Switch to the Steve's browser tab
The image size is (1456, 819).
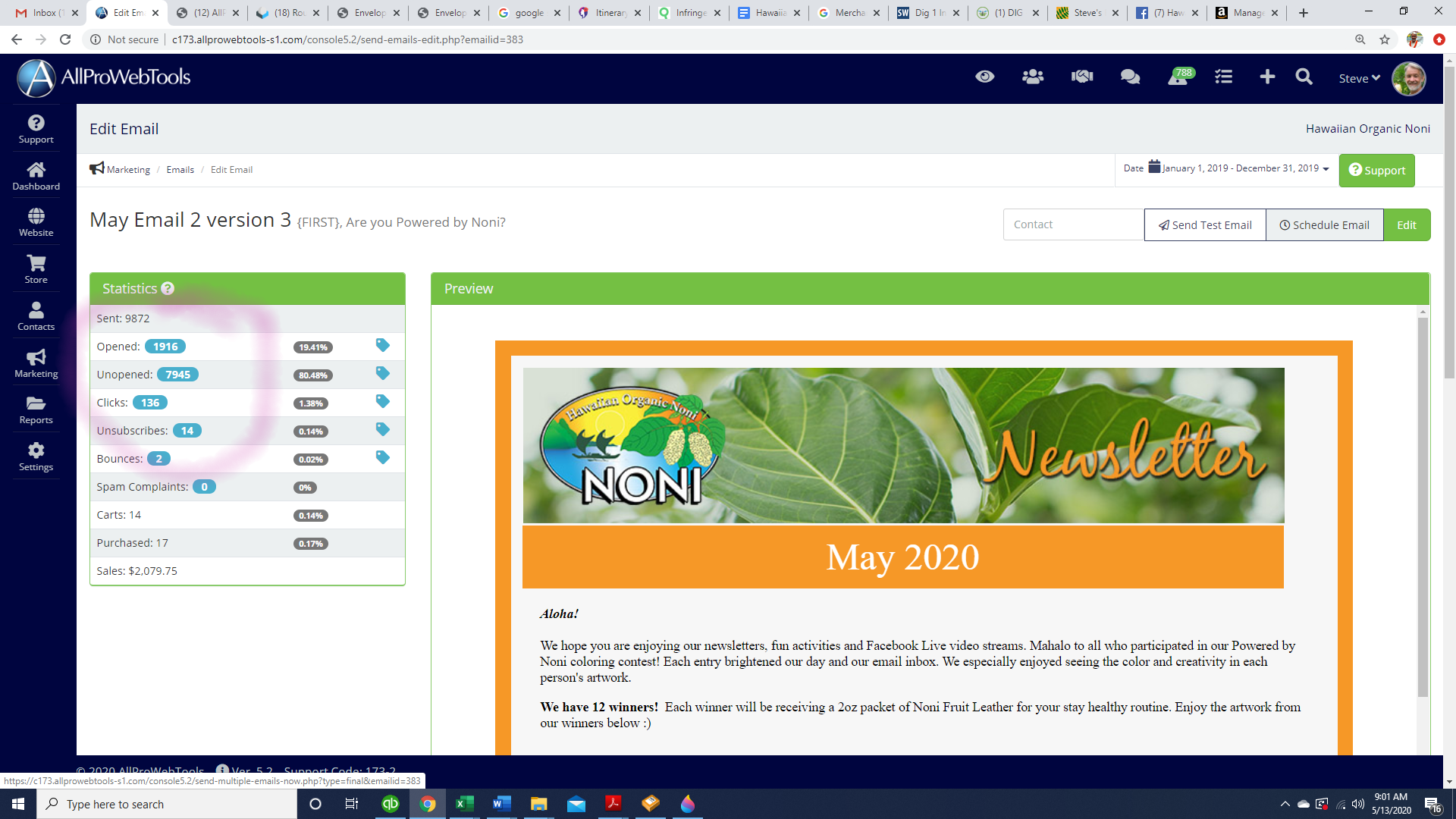pyautogui.click(x=1087, y=13)
